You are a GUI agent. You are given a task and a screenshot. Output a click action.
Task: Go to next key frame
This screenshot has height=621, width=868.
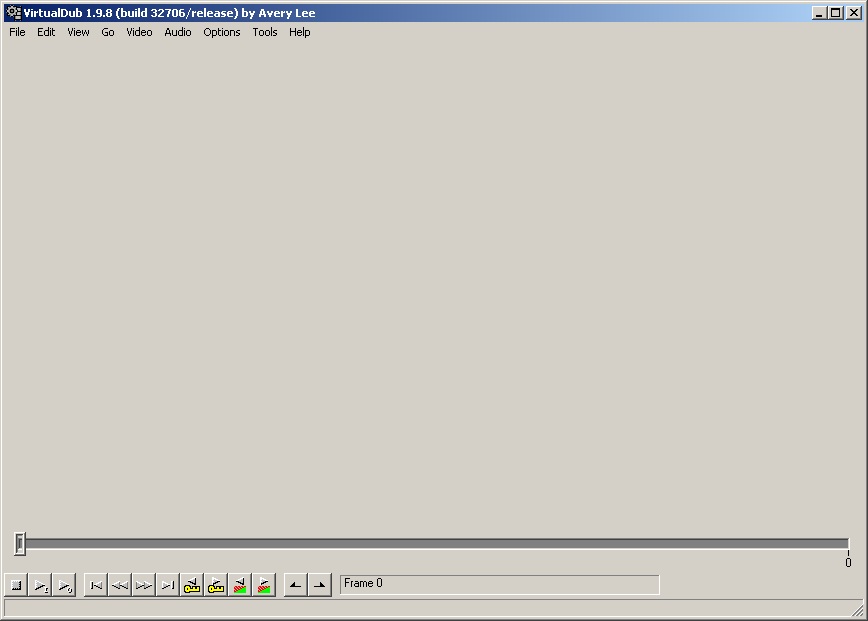tap(215, 585)
